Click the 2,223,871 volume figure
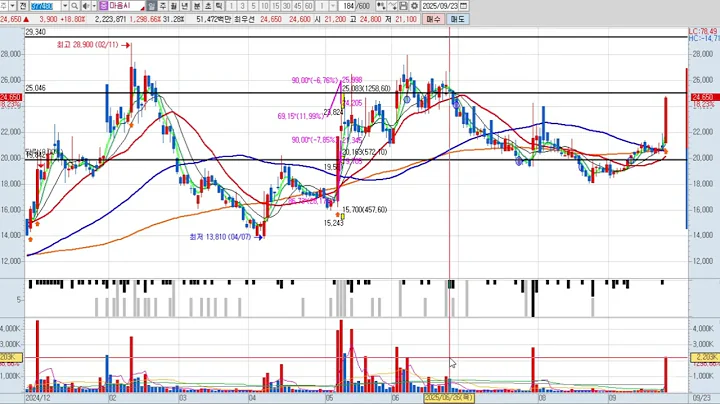 tap(110, 19)
